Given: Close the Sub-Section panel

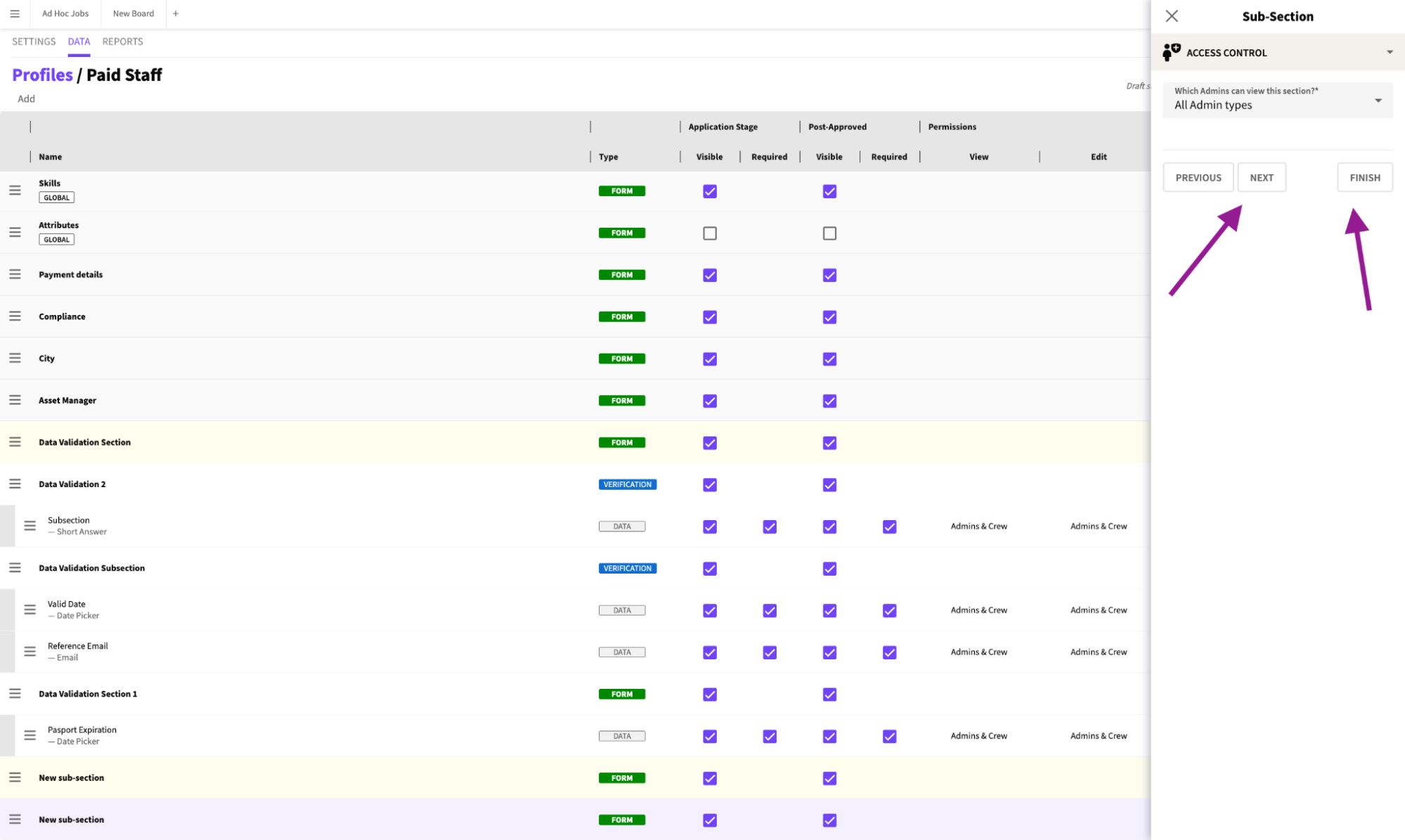Looking at the screenshot, I should [1172, 16].
